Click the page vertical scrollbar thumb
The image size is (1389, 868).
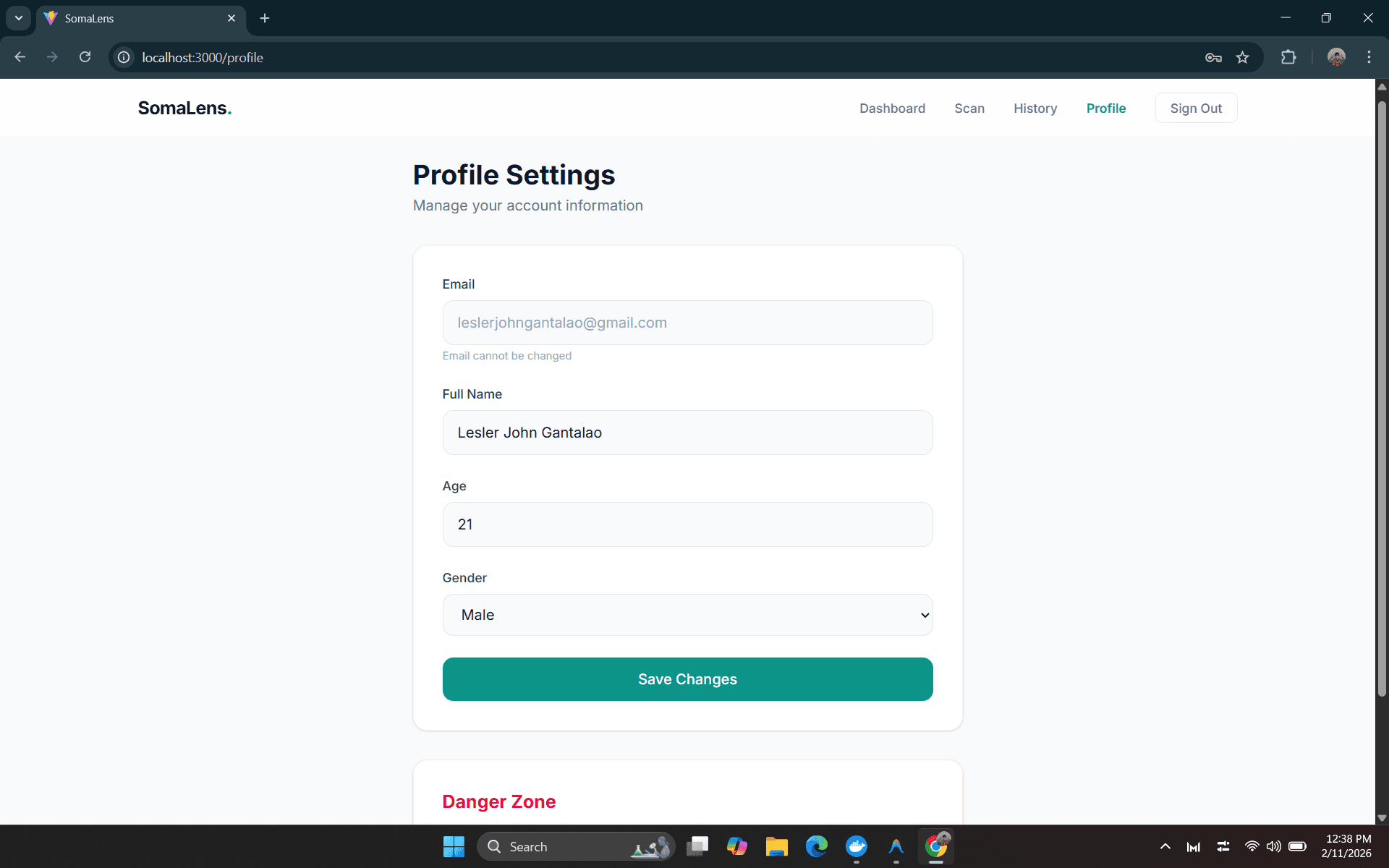pos(1382,399)
